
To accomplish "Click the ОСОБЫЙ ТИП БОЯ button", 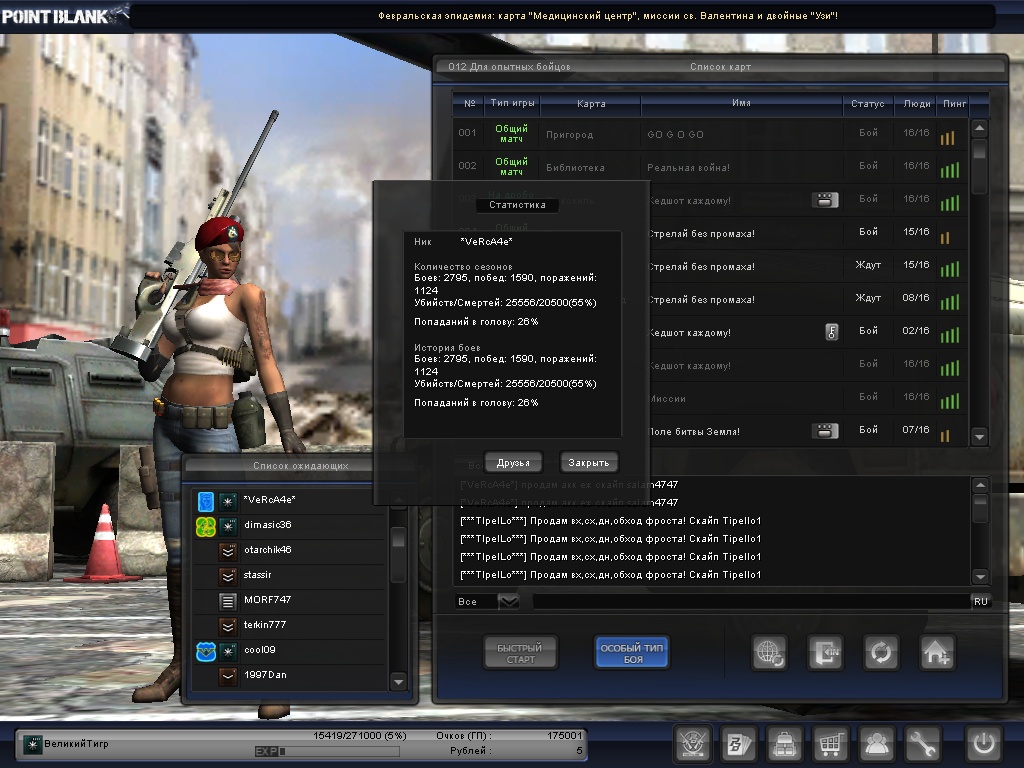I will (x=632, y=653).
